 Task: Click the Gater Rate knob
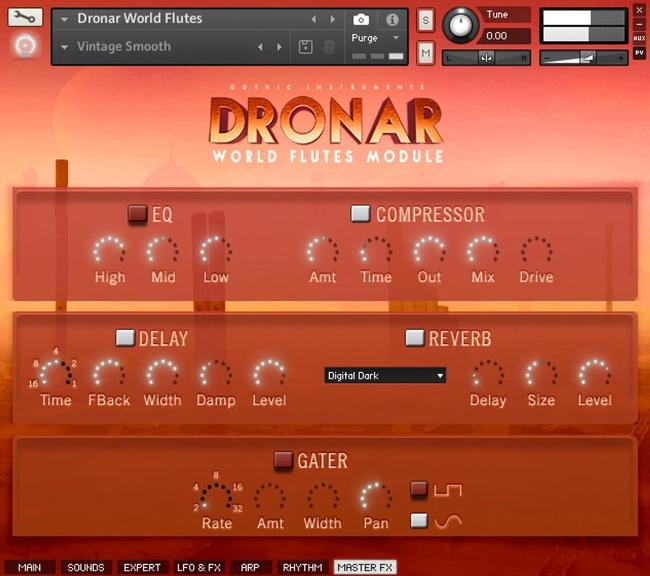pyautogui.click(x=216, y=497)
